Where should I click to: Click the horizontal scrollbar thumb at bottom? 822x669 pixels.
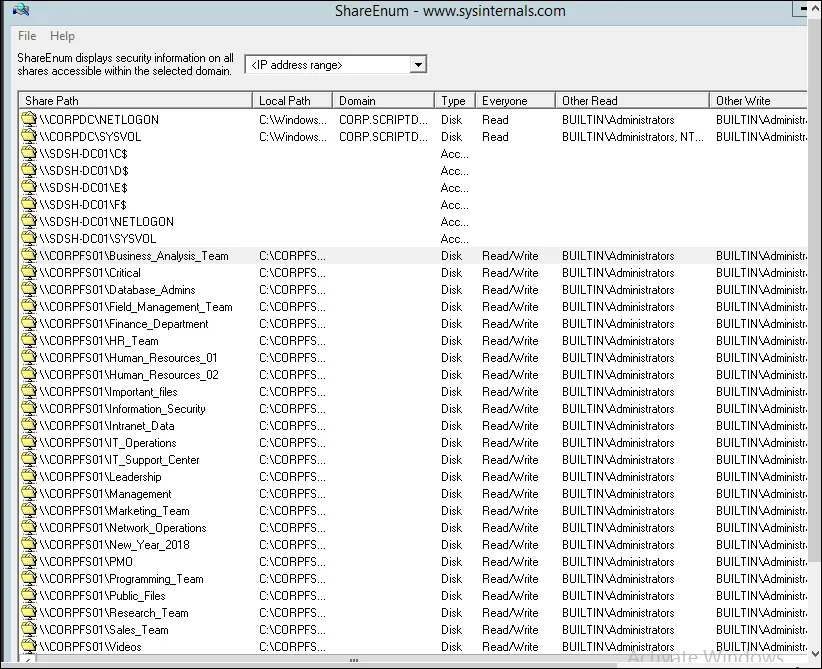[354, 660]
